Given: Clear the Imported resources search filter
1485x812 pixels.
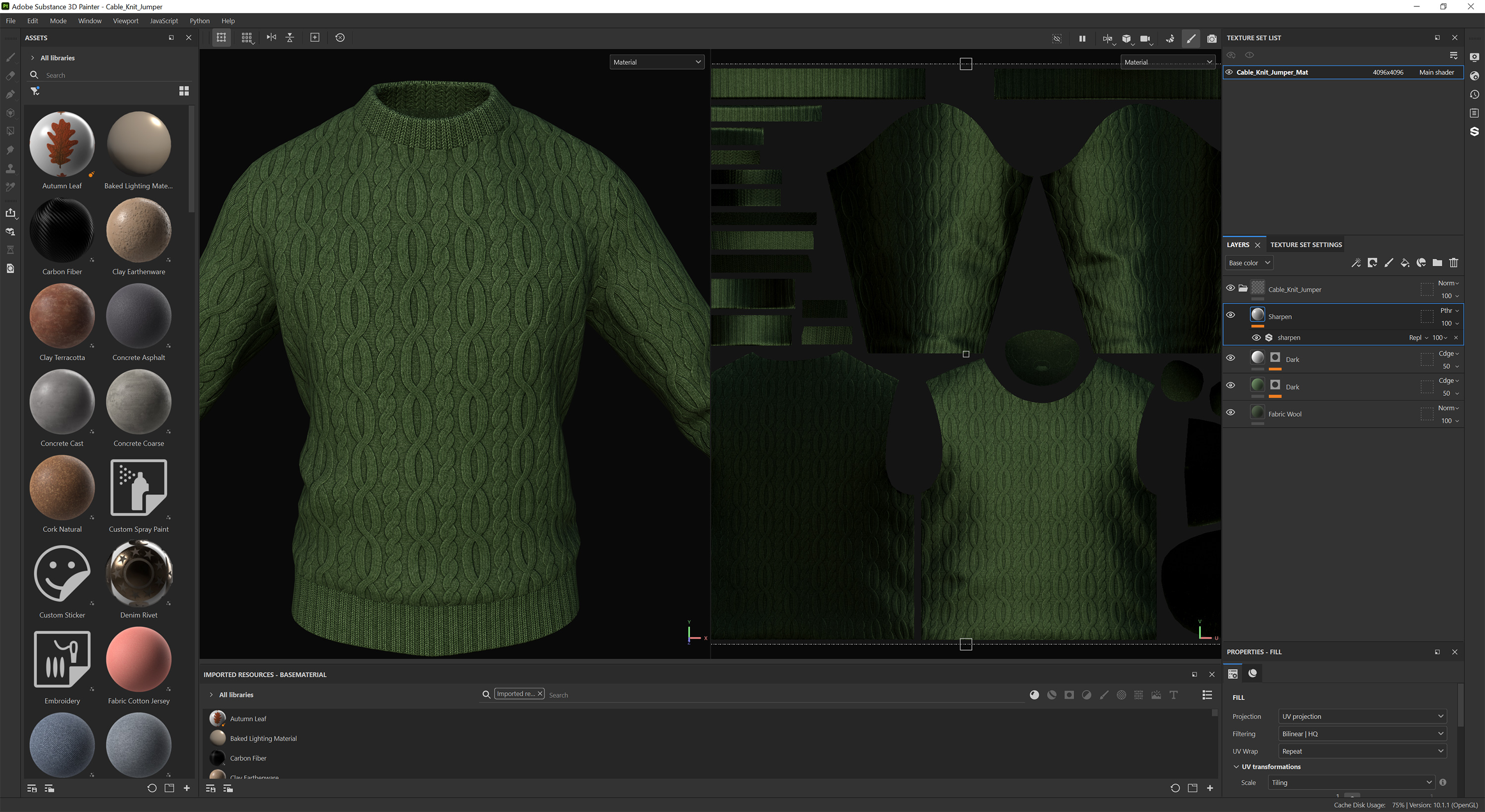Looking at the screenshot, I should (x=540, y=693).
